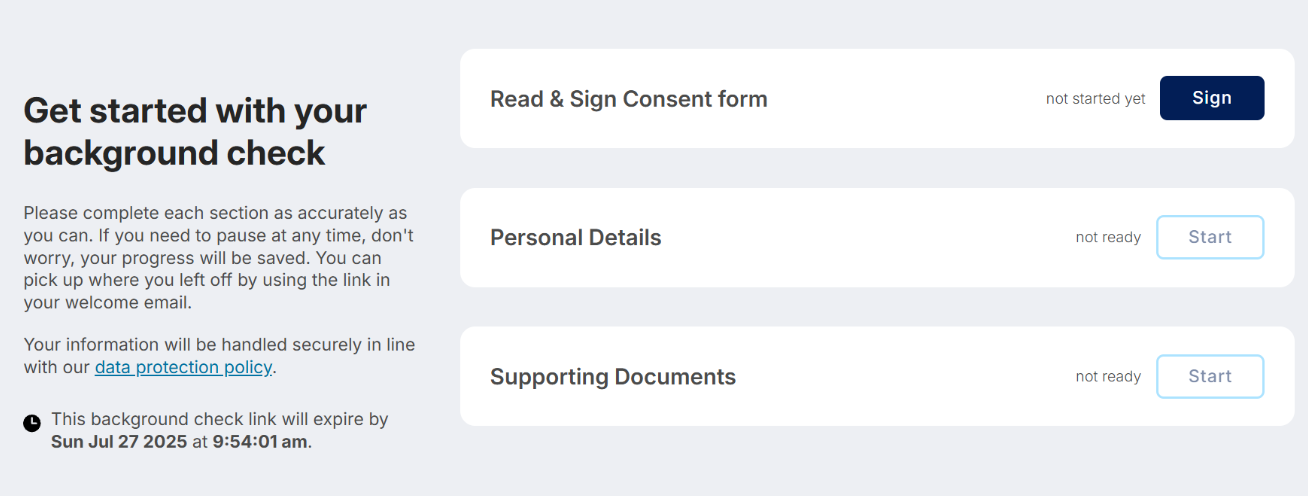Open the data protection policy link
The width and height of the screenshot is (1308, 496).
coord(183,367)
